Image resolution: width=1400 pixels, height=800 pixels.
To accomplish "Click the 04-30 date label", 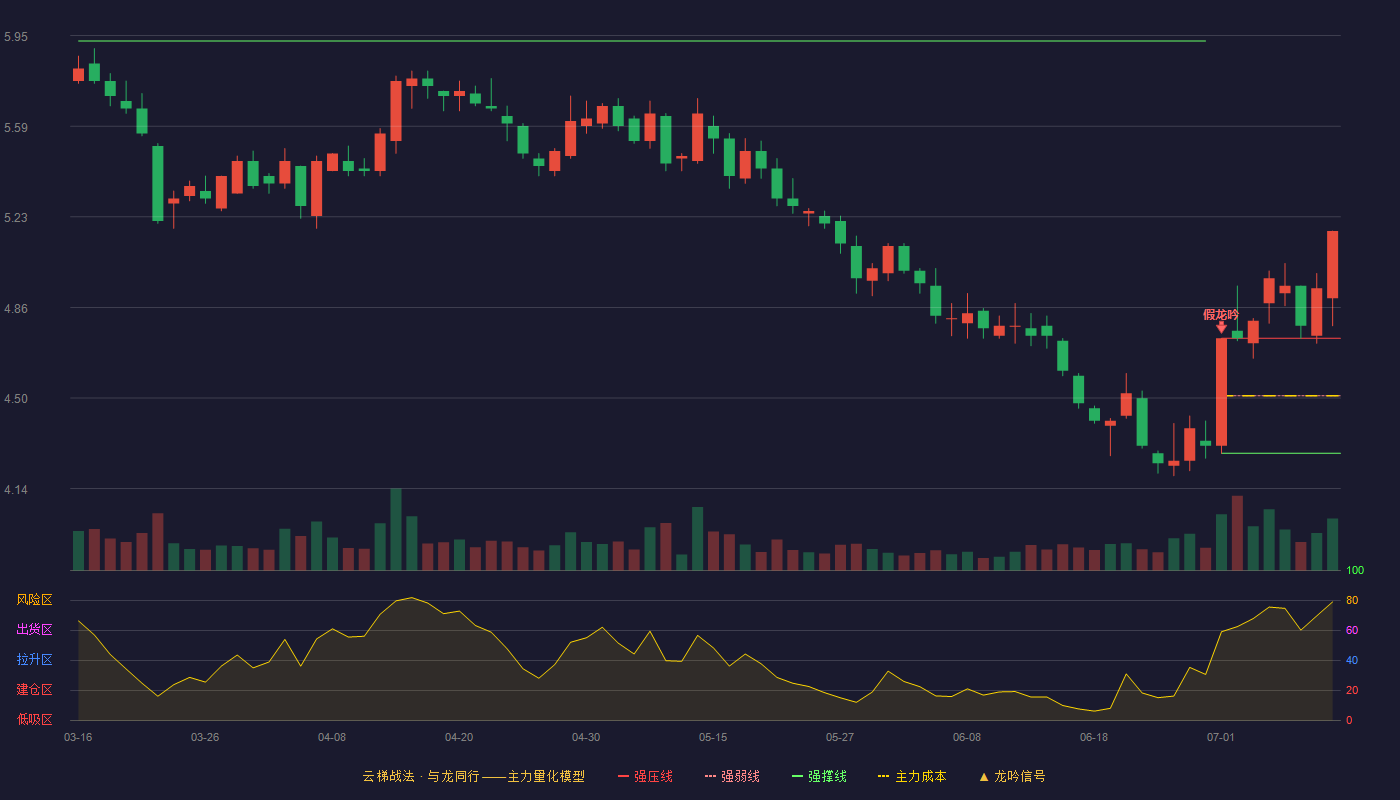I will 586,737.
